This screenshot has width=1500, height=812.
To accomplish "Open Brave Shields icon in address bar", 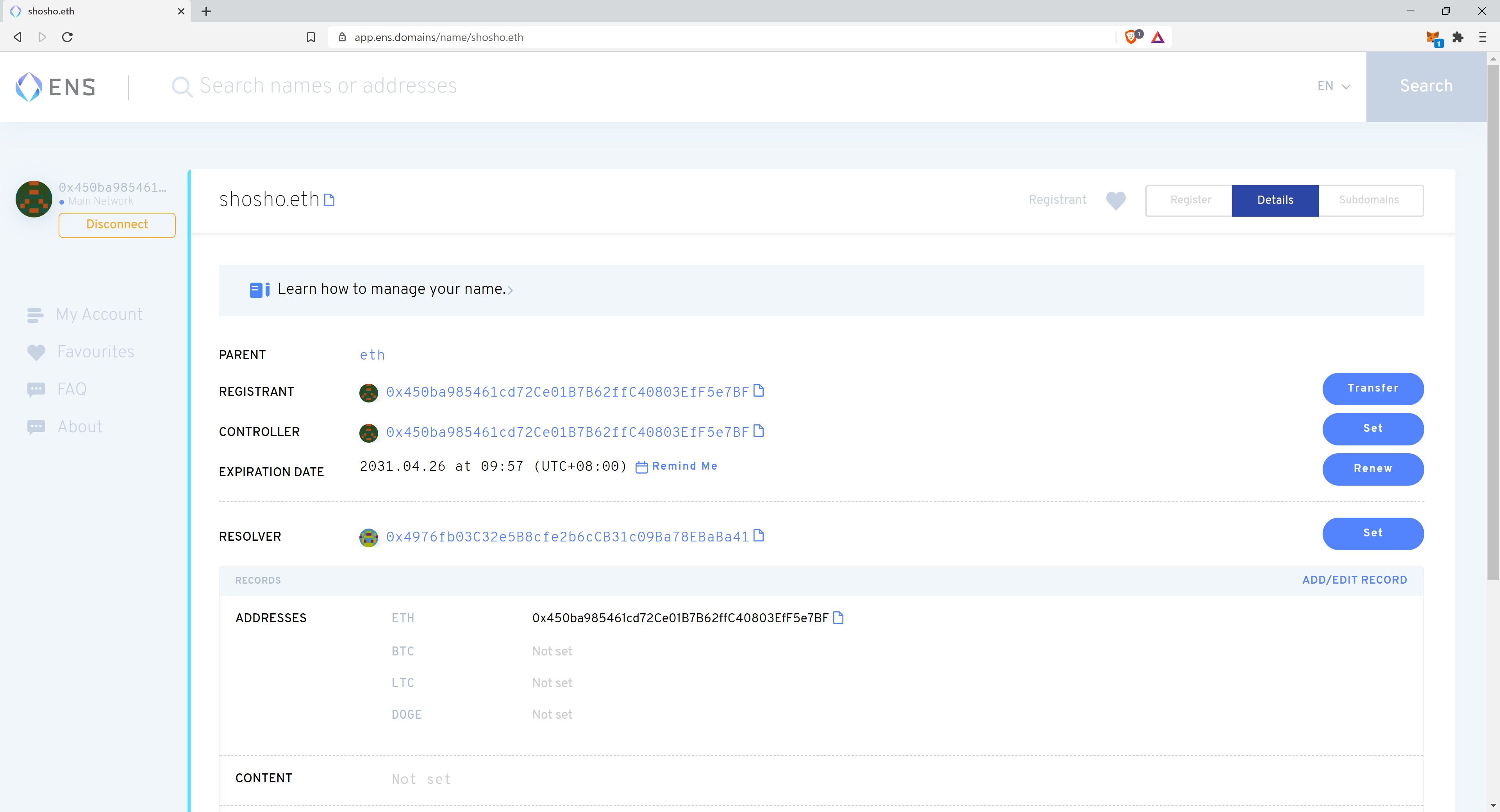I will point(1131,37).
